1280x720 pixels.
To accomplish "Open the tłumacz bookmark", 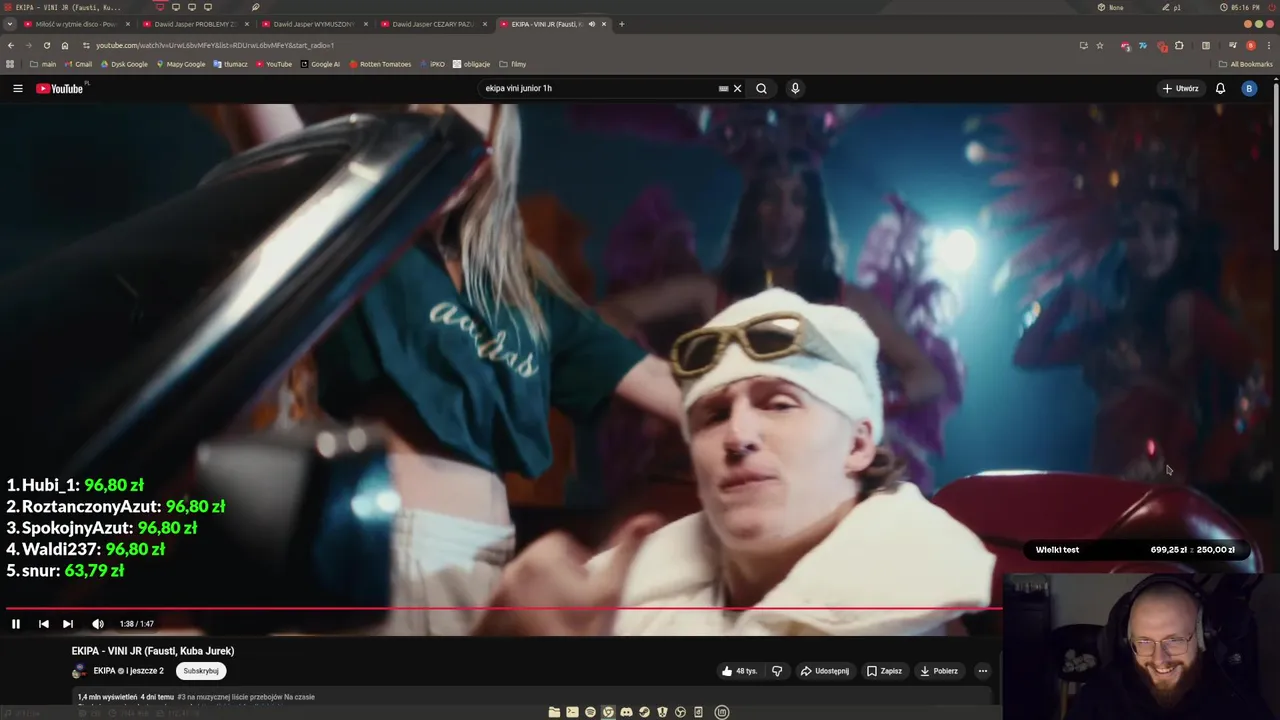I will pos(231,64).
